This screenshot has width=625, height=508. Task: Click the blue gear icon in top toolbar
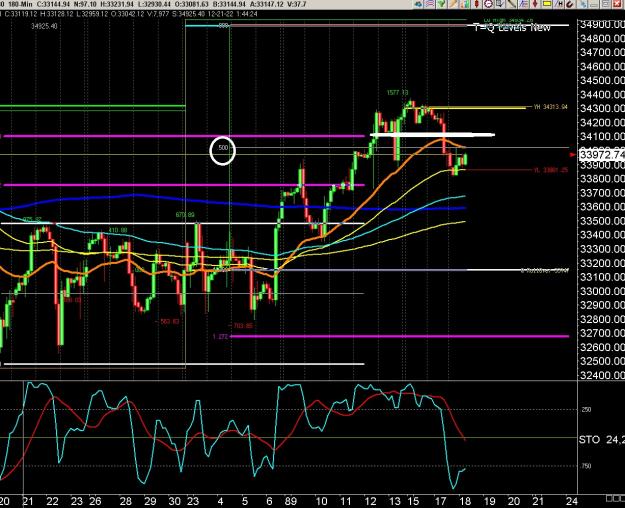pyautogui.click(x=418, y=4)
